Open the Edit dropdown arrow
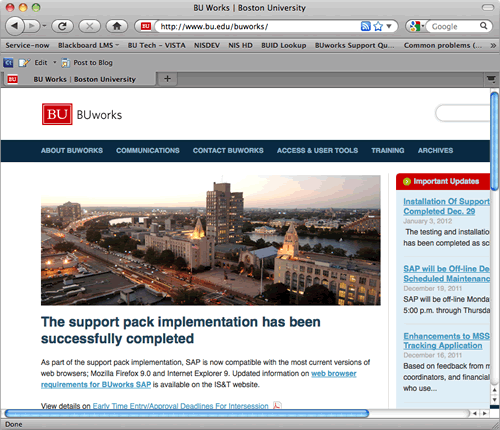 point(55,62)
